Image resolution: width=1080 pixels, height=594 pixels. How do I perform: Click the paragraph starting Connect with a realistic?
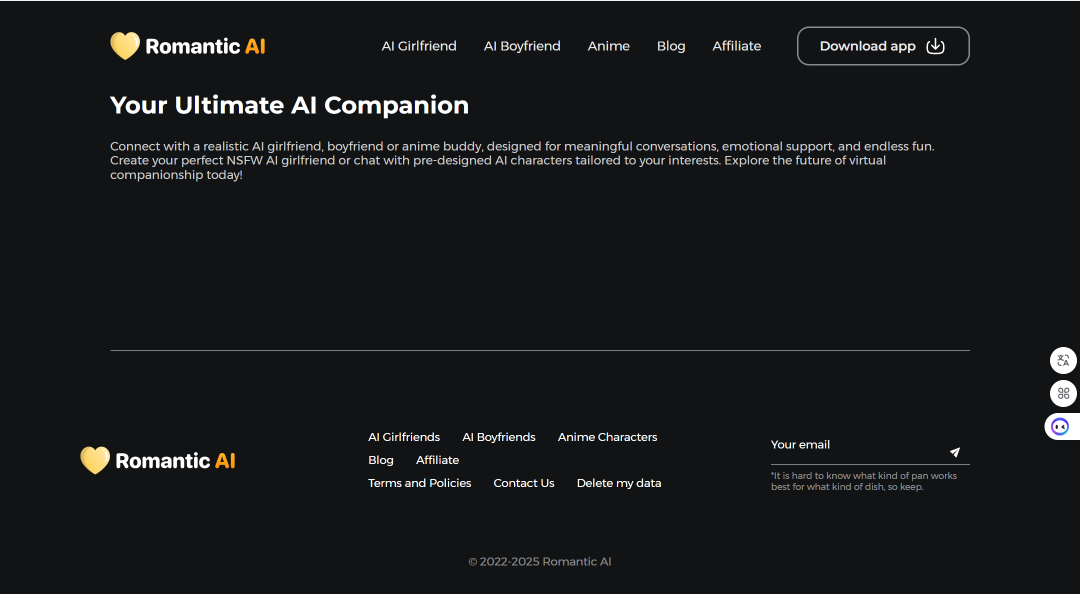click(x=522, y=161)
